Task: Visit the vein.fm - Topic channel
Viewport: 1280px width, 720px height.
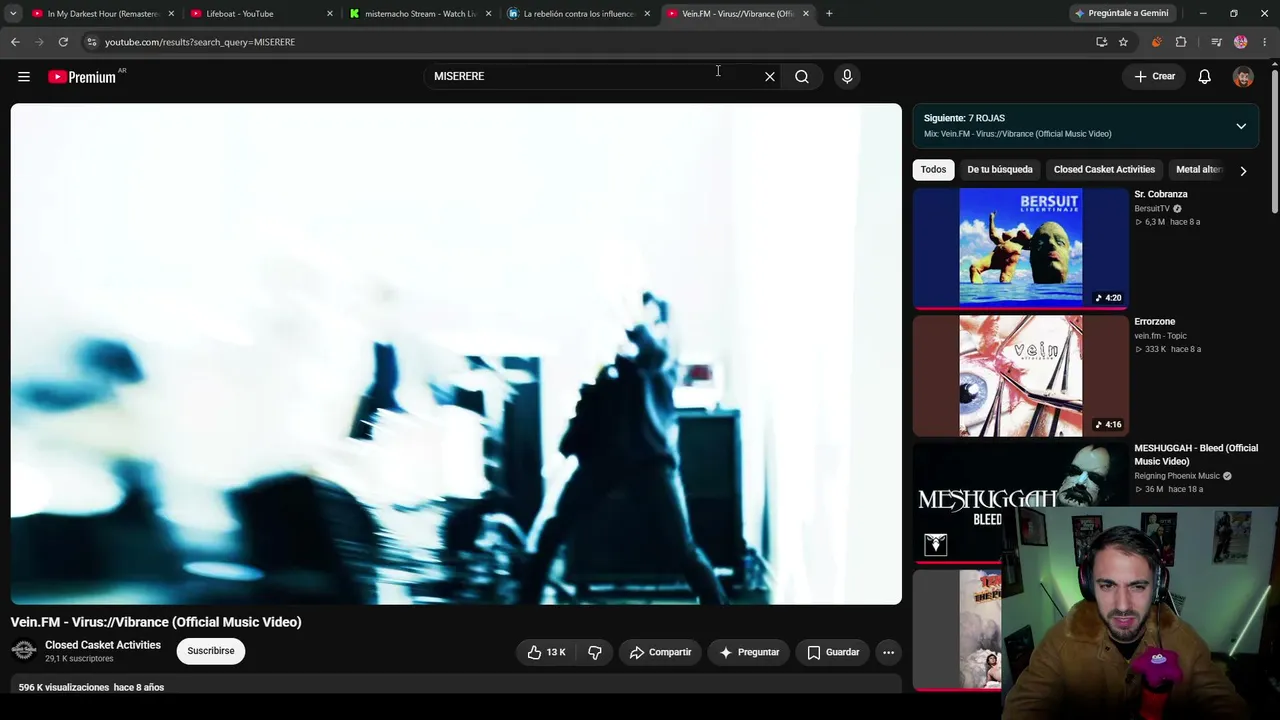Action: click(1160, 336)
